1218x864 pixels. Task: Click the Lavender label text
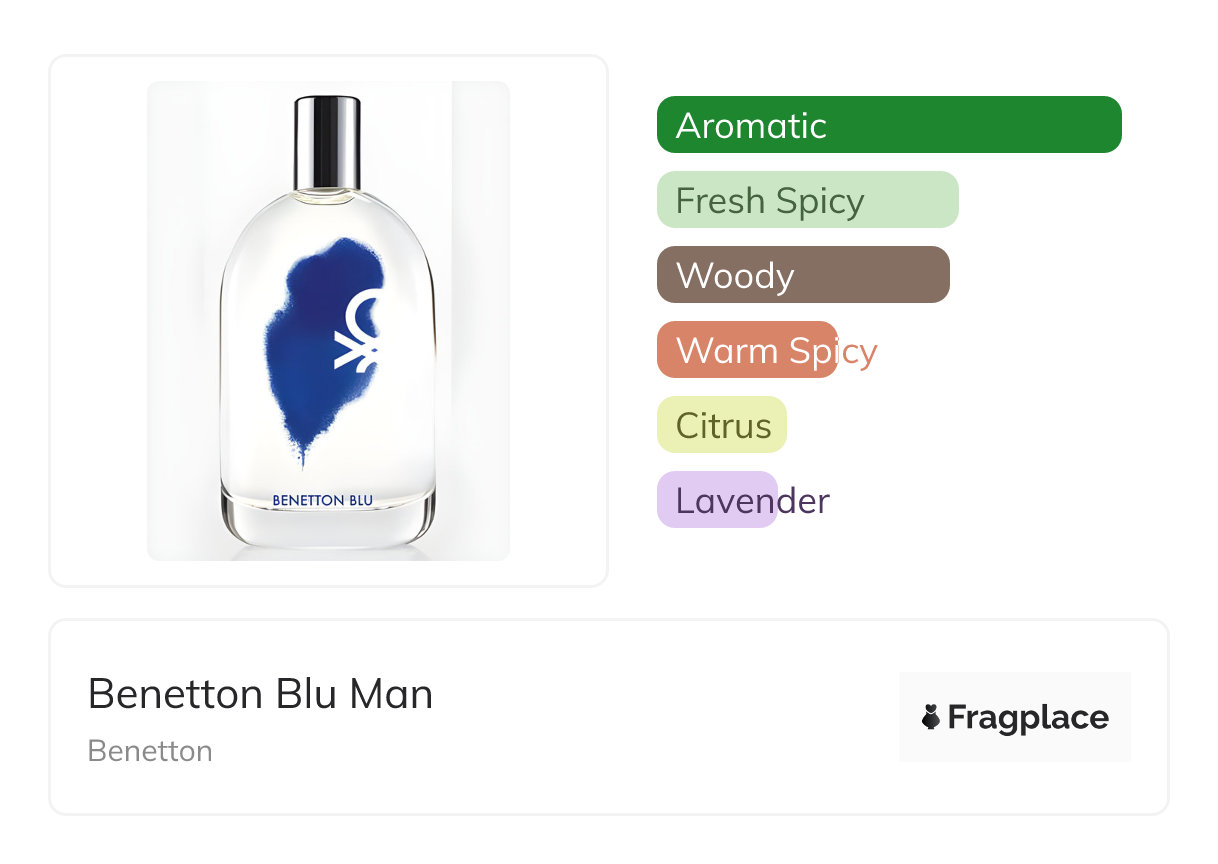(x=752, y=500)
